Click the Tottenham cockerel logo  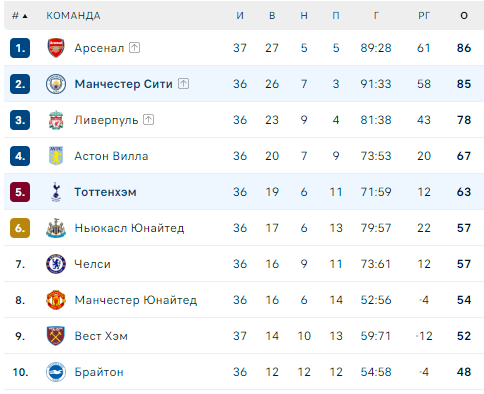click(x=56, y=192)
